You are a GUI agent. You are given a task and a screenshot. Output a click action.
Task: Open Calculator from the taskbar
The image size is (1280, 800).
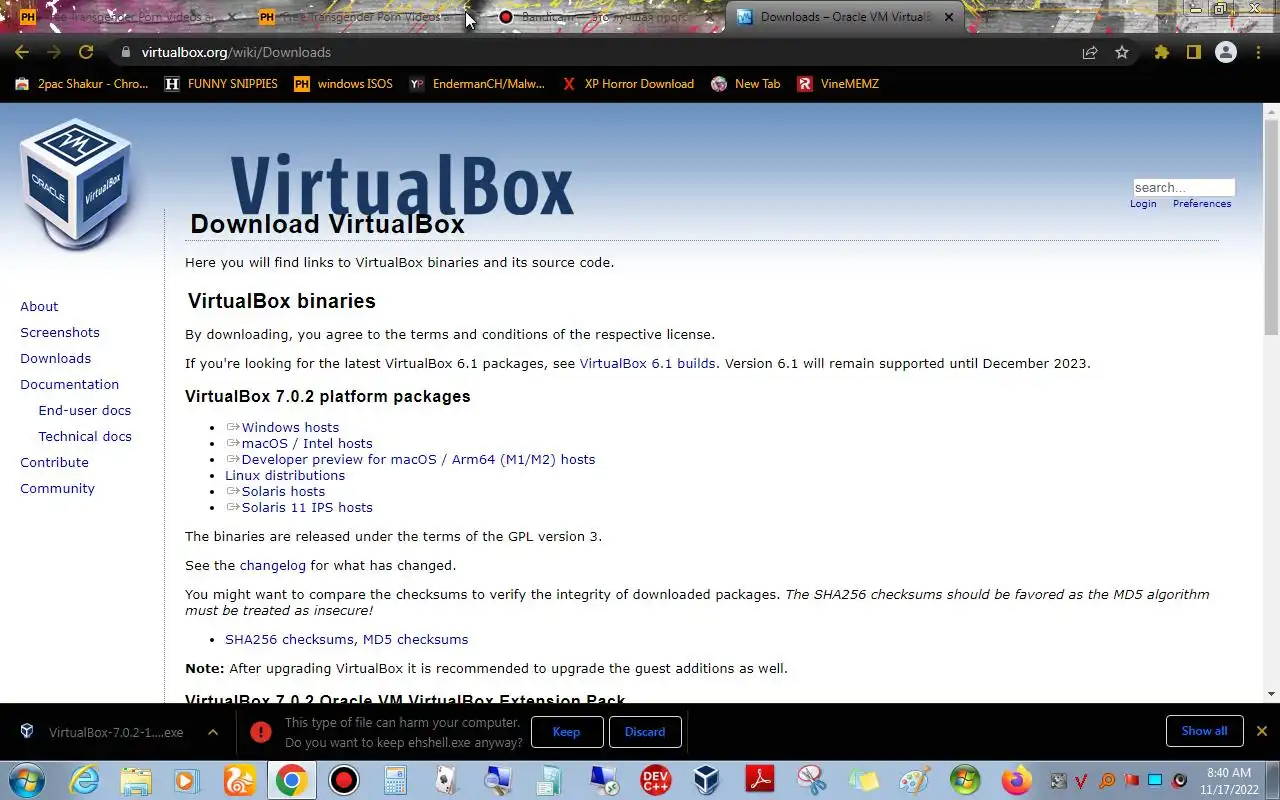[396, 780]
